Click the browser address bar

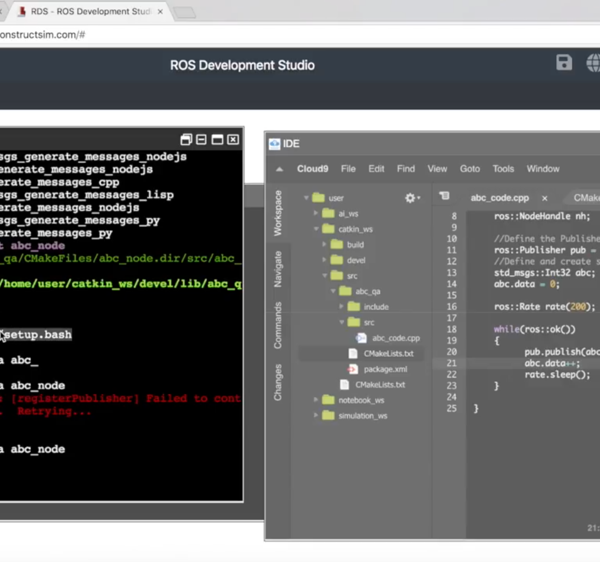pos(300,35)
